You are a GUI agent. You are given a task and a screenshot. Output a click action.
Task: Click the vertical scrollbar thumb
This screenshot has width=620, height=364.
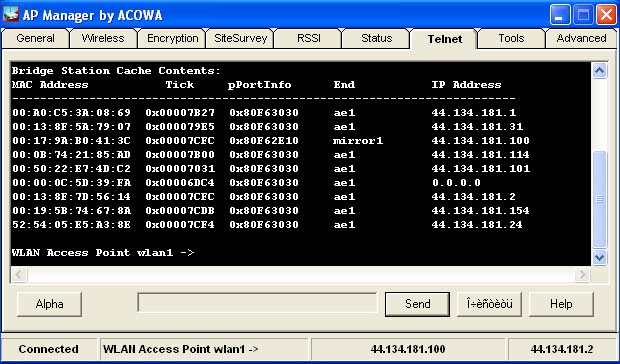(599, 199)
